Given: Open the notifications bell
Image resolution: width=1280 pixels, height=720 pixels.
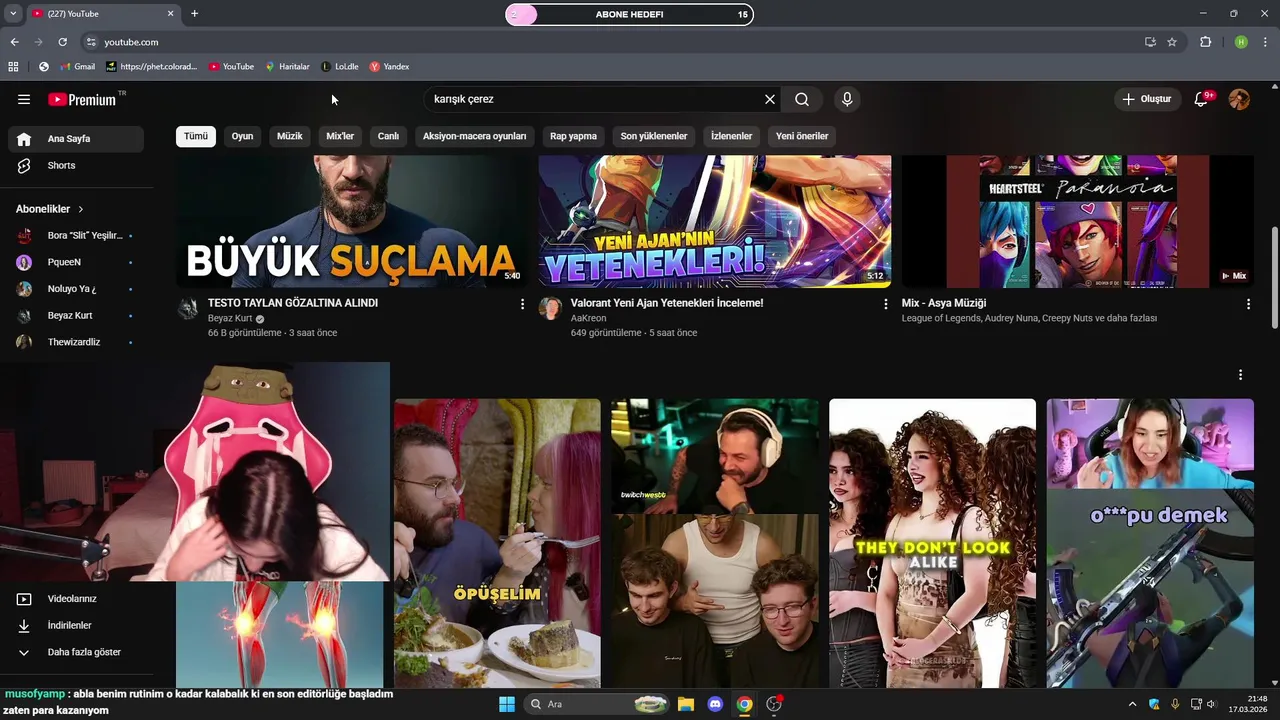Looking at the screenshot, I should pyautogui.click(x=1202, y=99).
